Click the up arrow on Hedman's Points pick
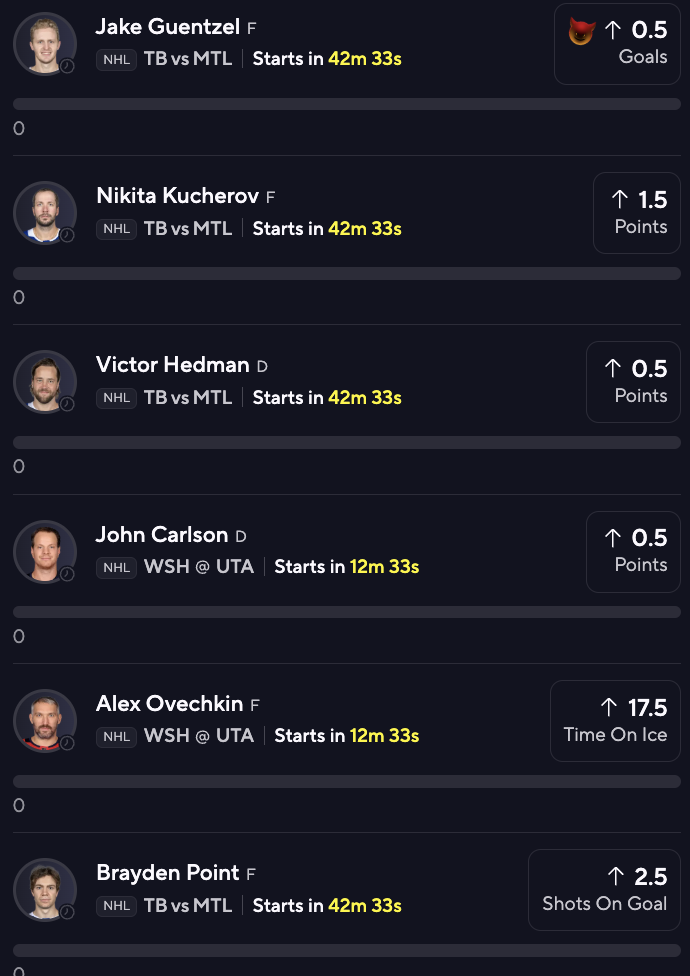Screen dimensions: 690x976 613,369
